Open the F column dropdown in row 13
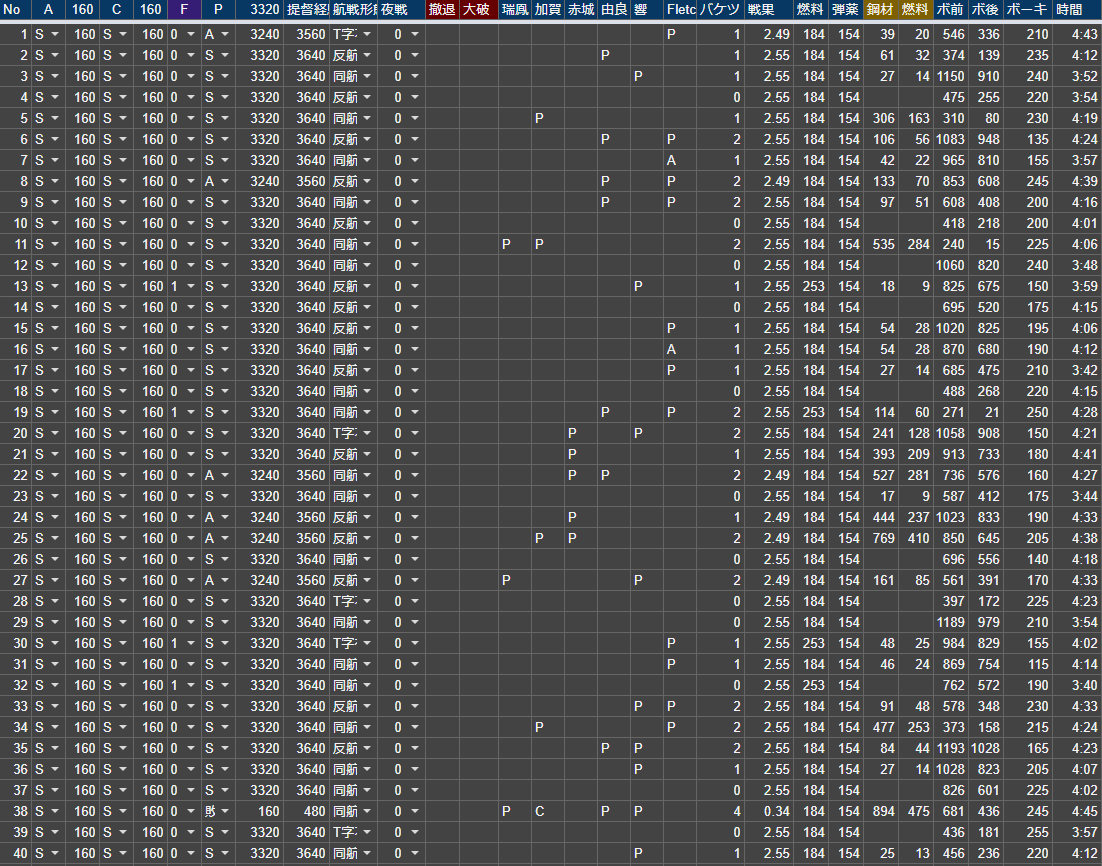 click(191, 287)
